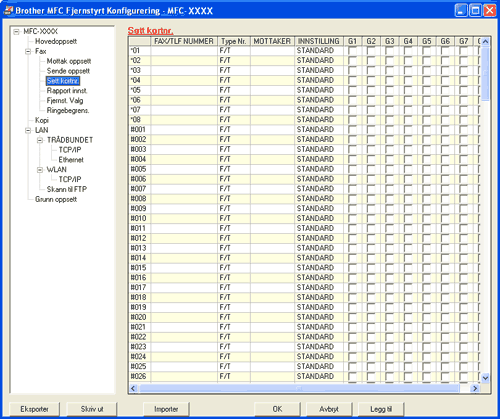
Task: Click FAX/TLF NUMMER cell for #005
Action: click(184, 169)
